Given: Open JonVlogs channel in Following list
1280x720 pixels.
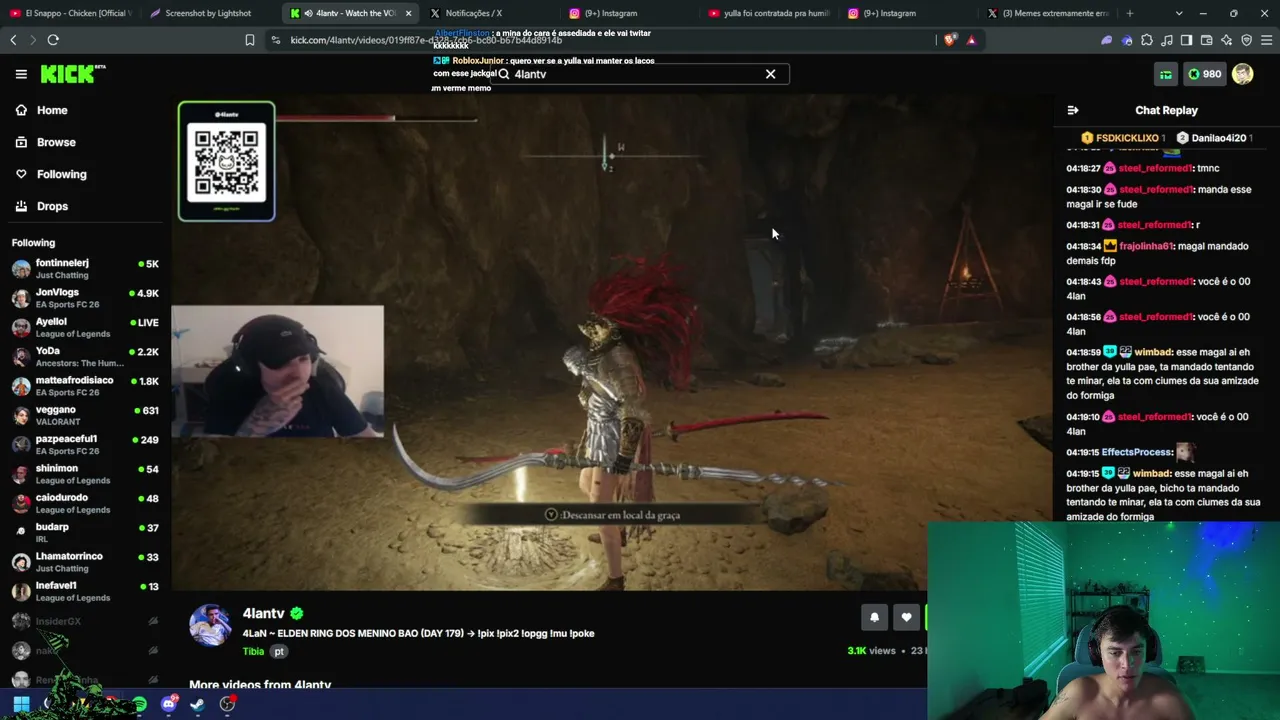Looking at the screenshot, I should [x=85, y=298].
